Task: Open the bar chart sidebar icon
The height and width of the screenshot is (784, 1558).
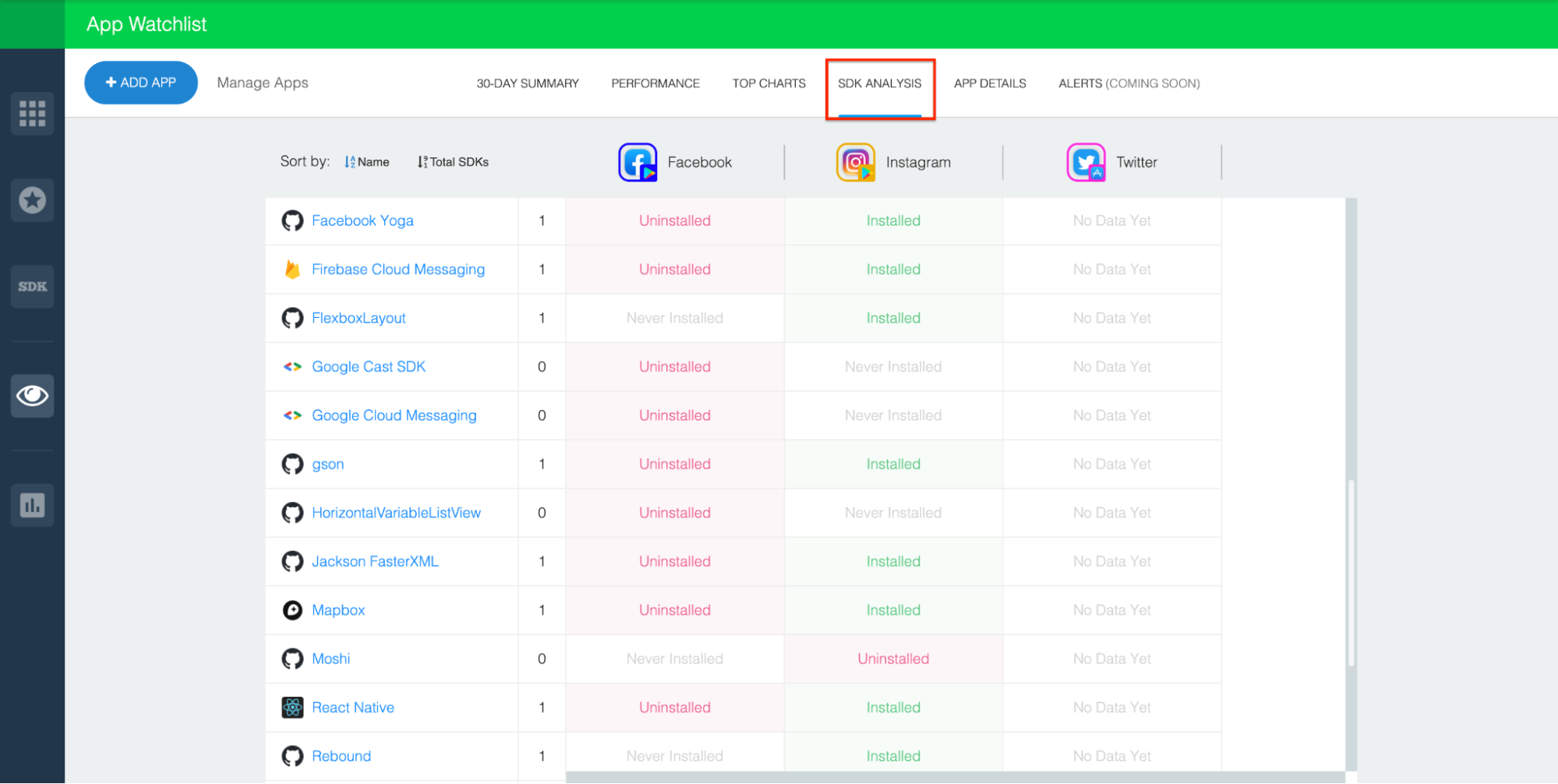Action: click(32, 505)
